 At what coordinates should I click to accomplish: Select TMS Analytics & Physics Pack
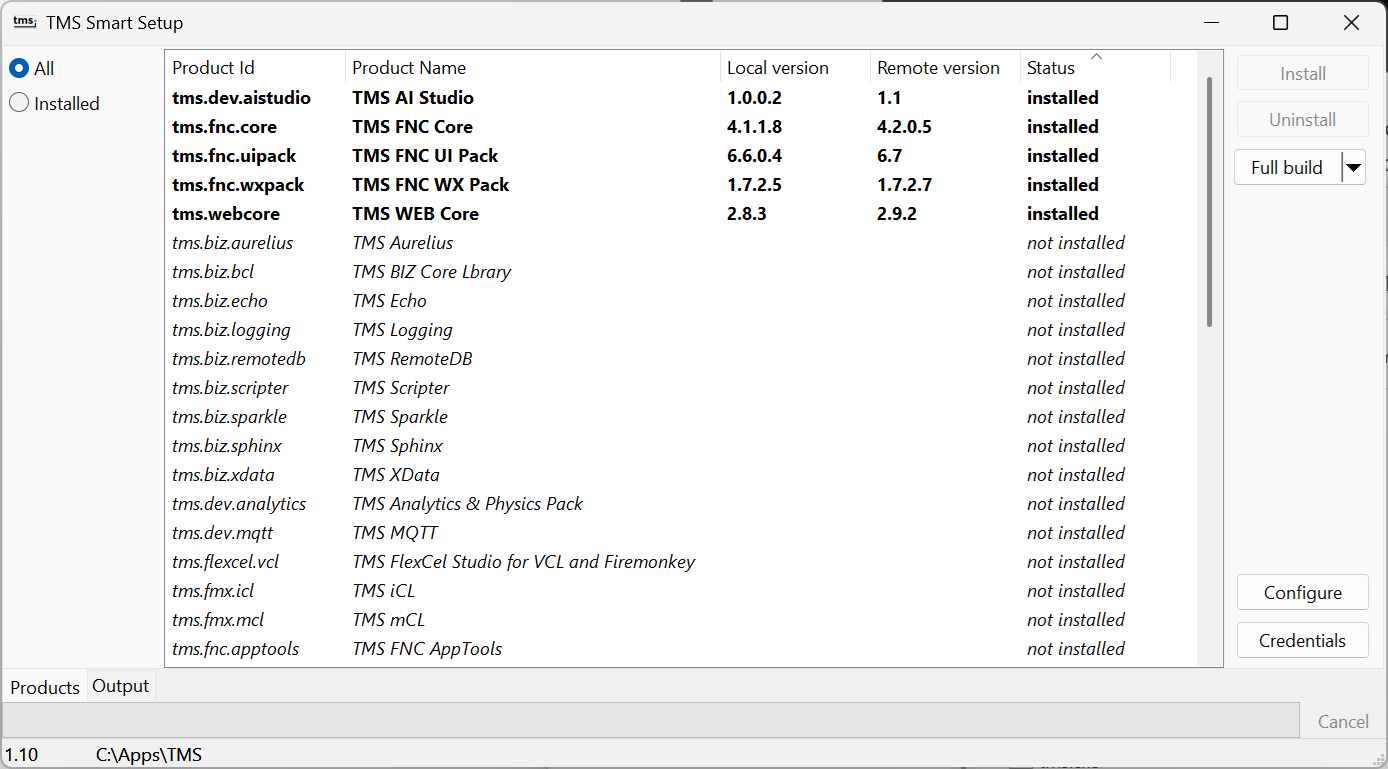(467, 504)
